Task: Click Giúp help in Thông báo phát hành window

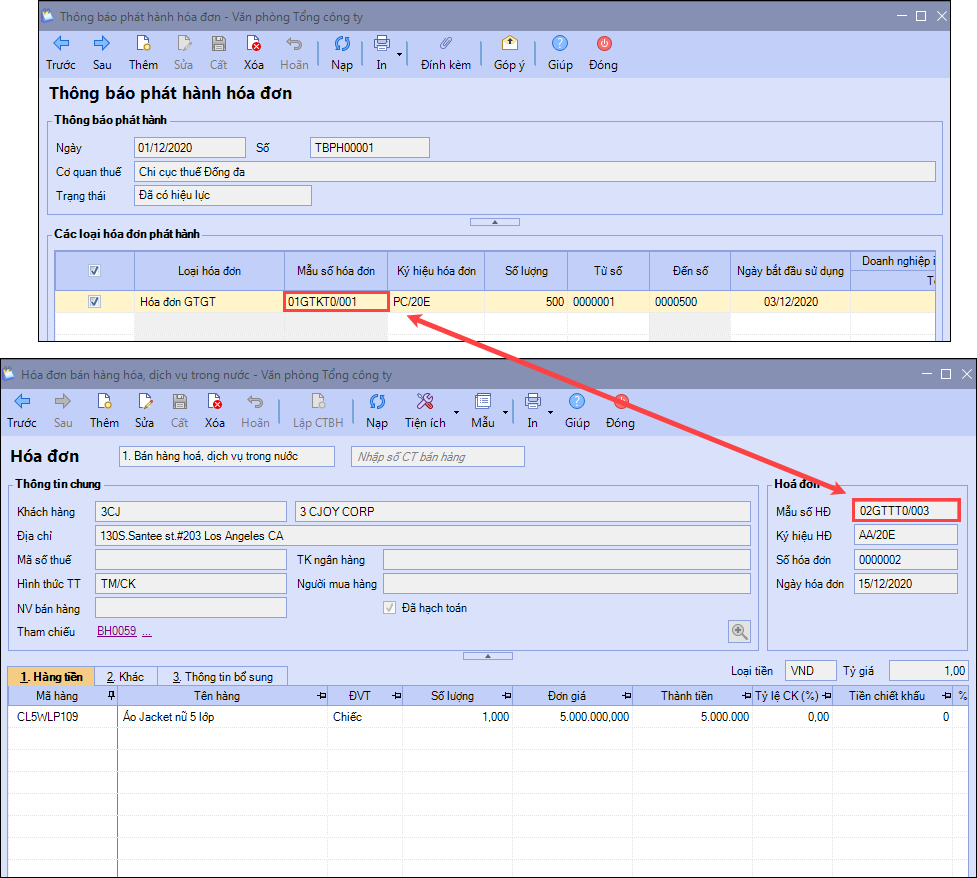Action: tap(560, 53)
